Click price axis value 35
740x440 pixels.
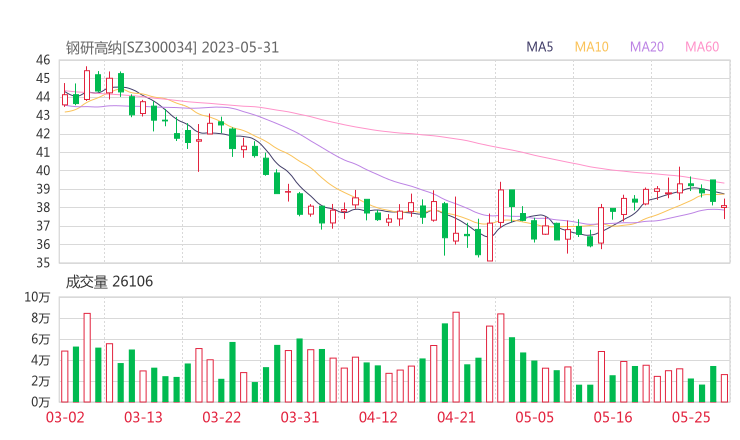pos(43,262)
